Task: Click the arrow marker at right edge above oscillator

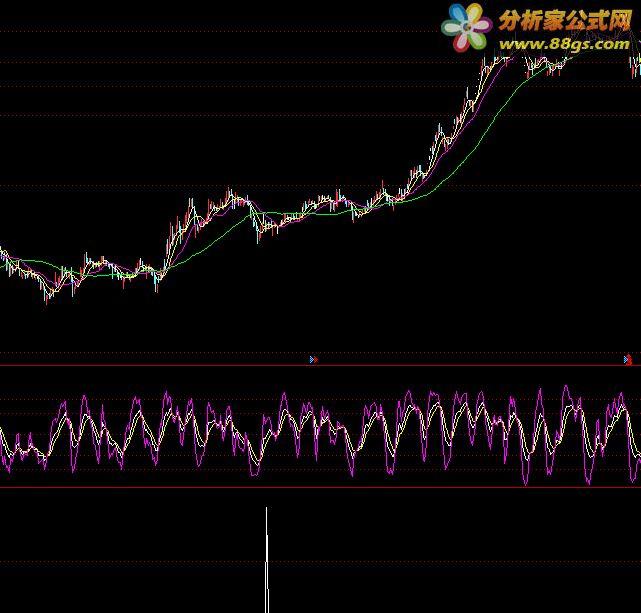Action: coord(628,360)
